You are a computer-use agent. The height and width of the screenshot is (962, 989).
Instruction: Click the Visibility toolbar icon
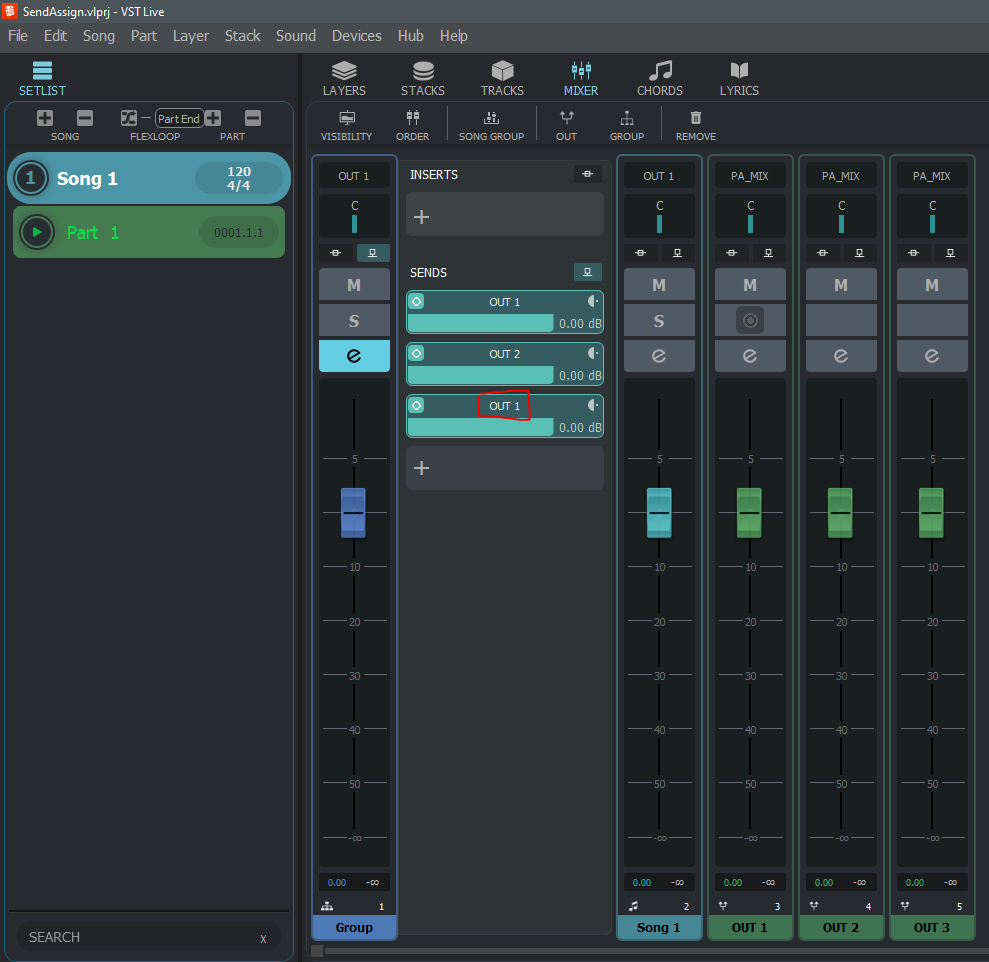(x=346, y=118)
